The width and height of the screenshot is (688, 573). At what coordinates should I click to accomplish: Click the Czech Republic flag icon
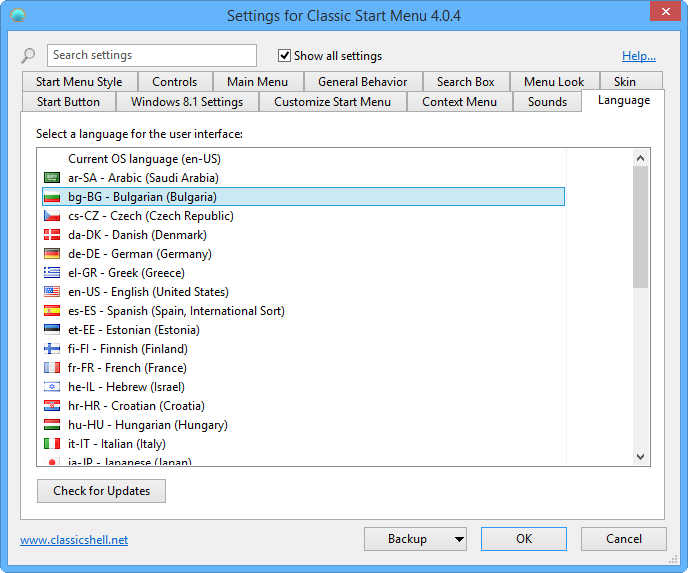pyautogui.click(x=52, y=216)
